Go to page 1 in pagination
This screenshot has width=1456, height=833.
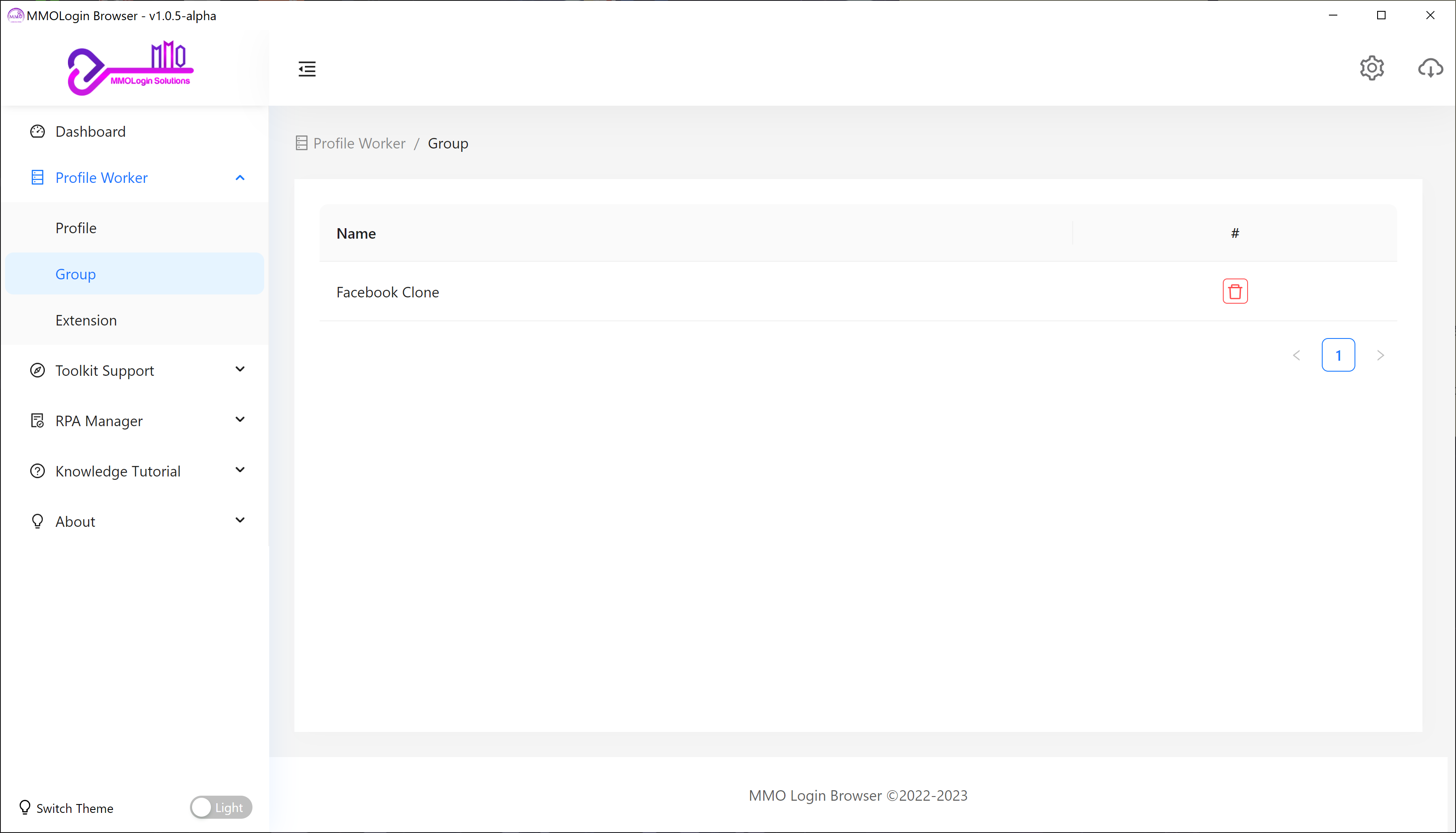click(x=1338, y=355)
